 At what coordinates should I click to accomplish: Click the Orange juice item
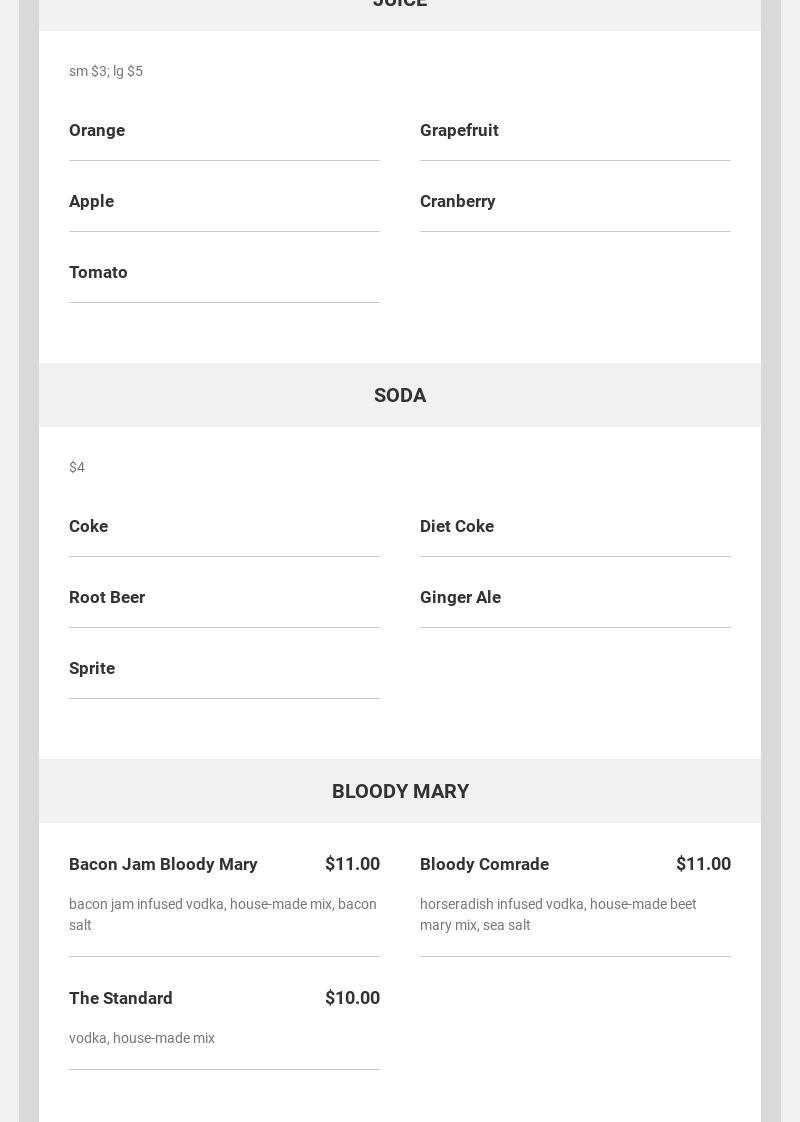[97, 130]
